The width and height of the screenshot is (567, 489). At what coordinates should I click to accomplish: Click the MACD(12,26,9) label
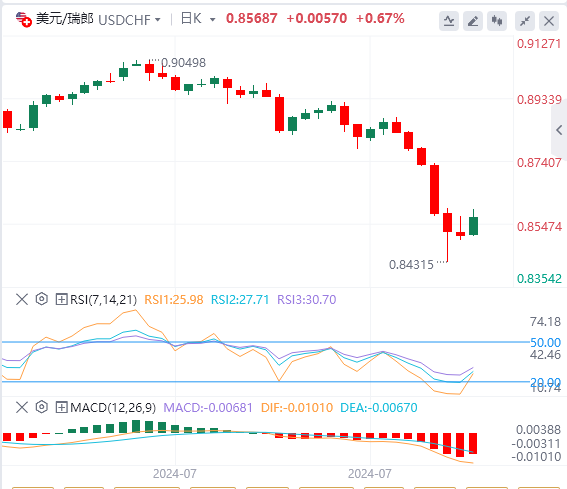click(113, 408)
